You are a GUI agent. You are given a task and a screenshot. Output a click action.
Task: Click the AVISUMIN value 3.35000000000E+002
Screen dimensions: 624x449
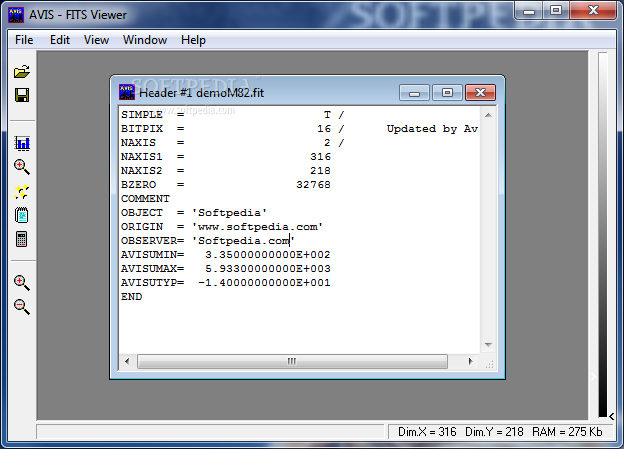coord(268,254)
